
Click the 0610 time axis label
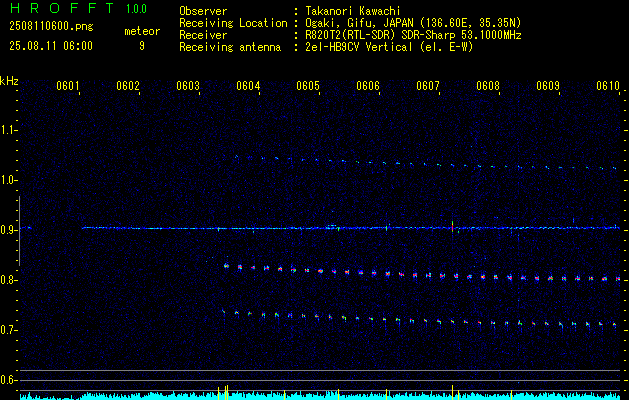[x=608, y=86]
